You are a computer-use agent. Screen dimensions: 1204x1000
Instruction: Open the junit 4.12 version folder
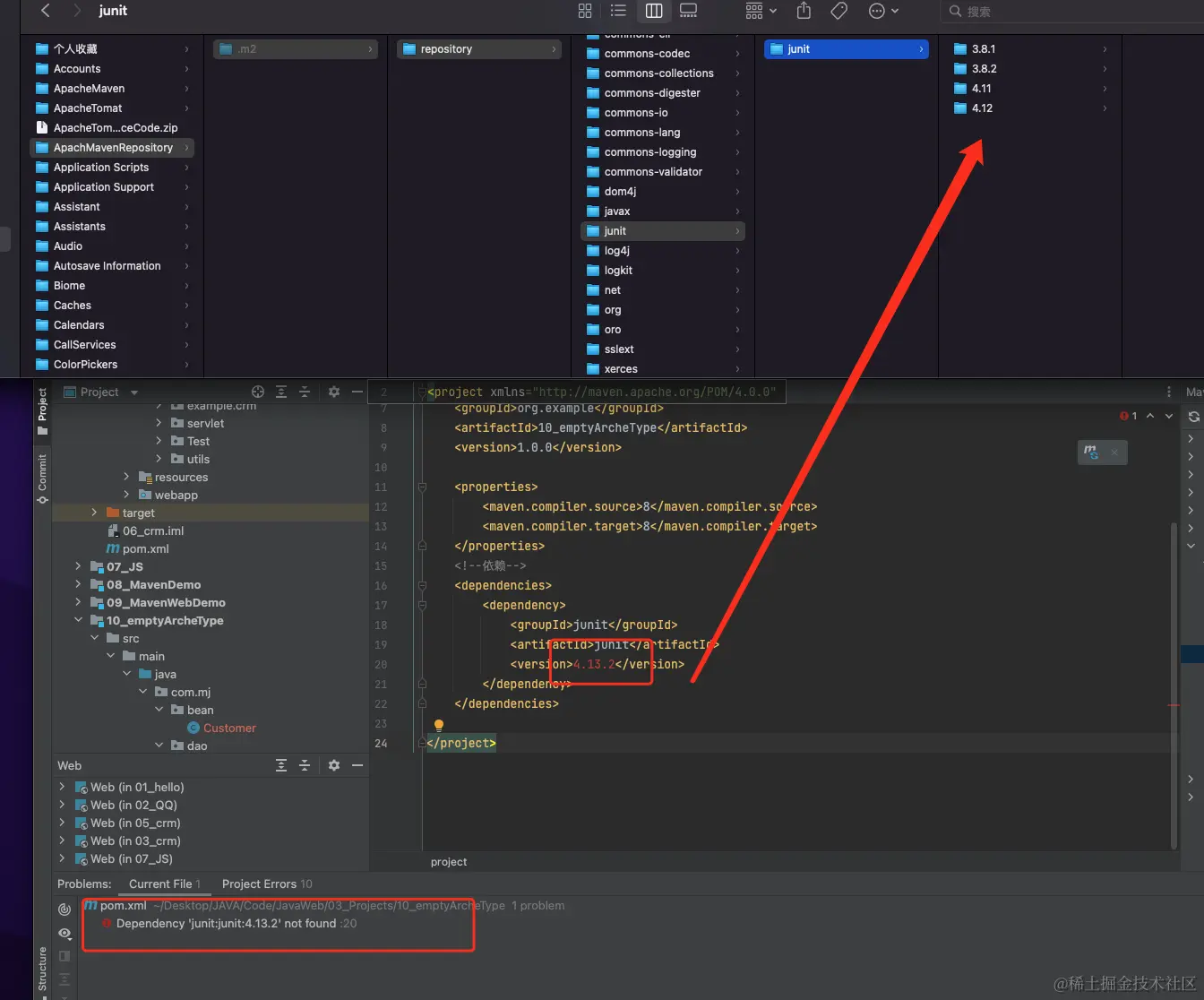(x=1030, y=108)
